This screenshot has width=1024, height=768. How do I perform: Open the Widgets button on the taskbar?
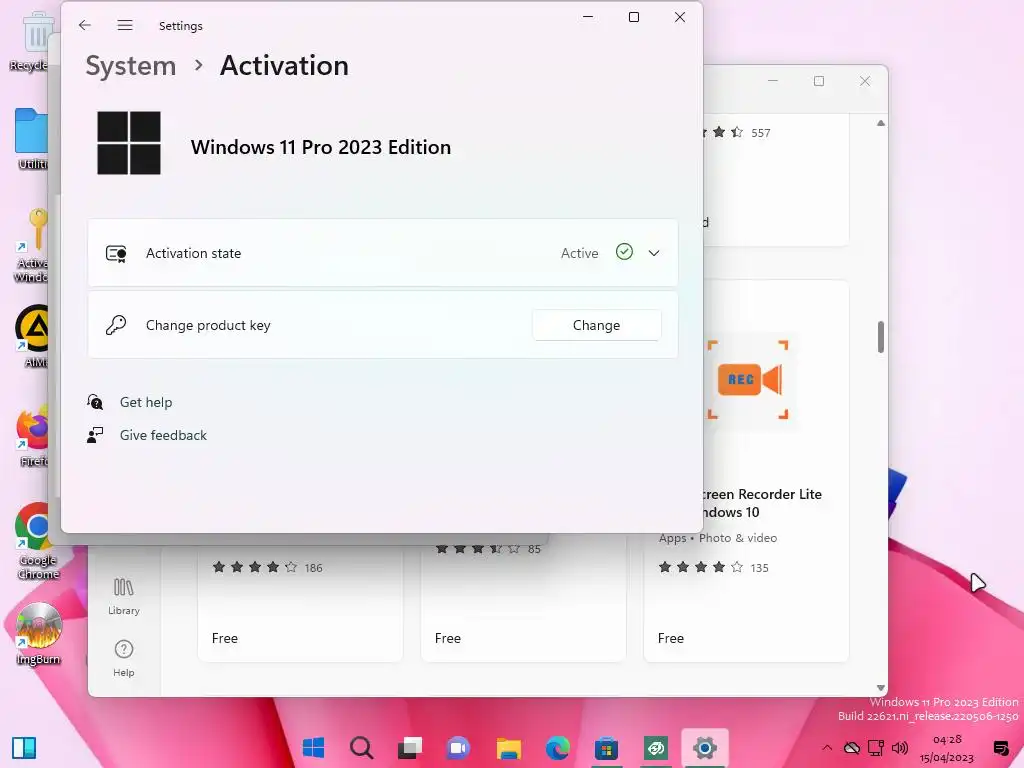[x=24, y=748]
